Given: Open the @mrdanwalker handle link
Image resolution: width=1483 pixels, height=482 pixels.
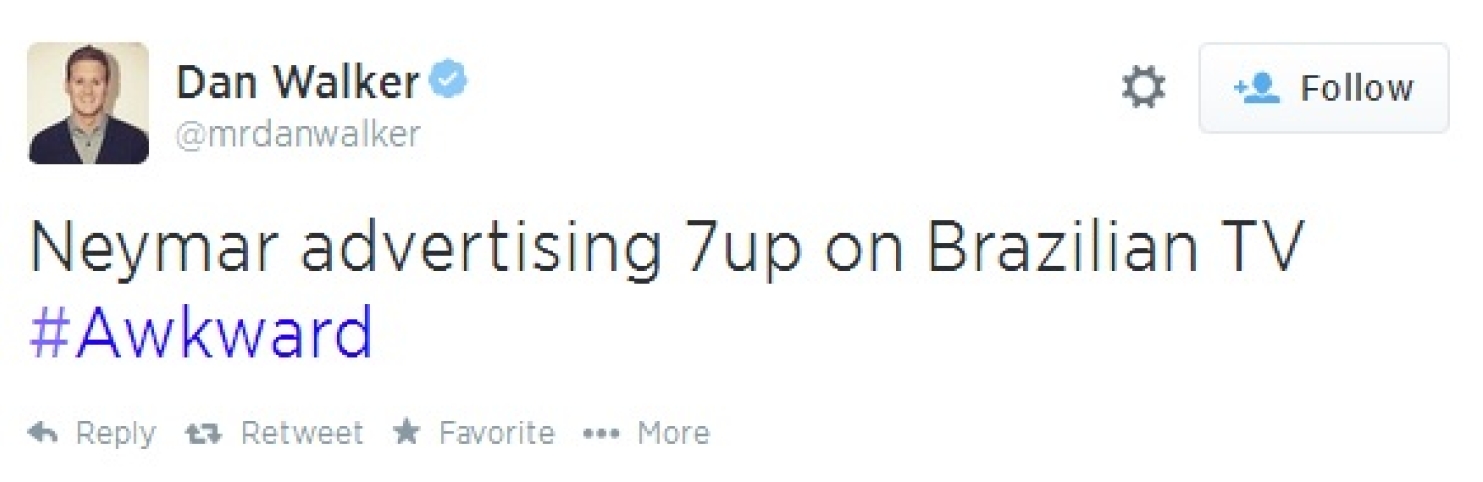Looking at the screenshot, I should [x=298, y=134].
